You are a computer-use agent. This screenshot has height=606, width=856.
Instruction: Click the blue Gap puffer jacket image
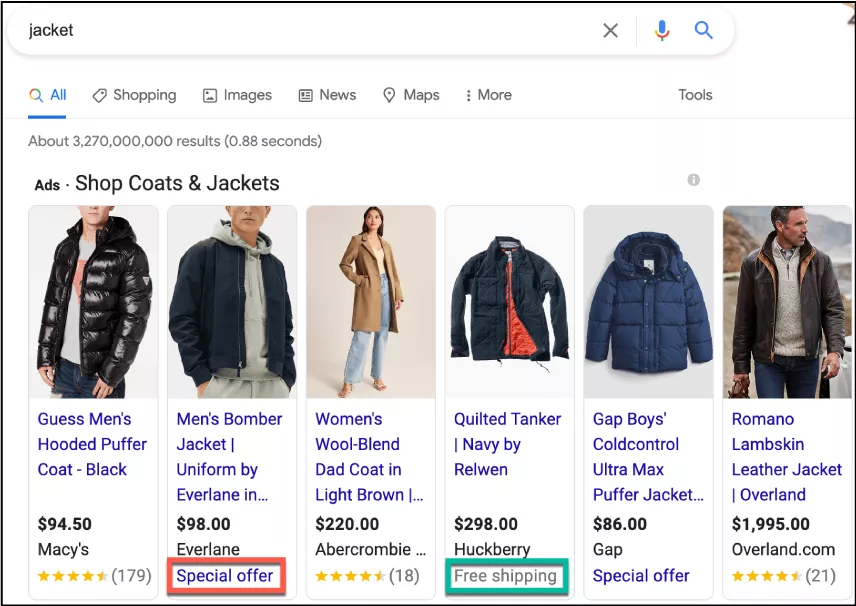(649, 302)
